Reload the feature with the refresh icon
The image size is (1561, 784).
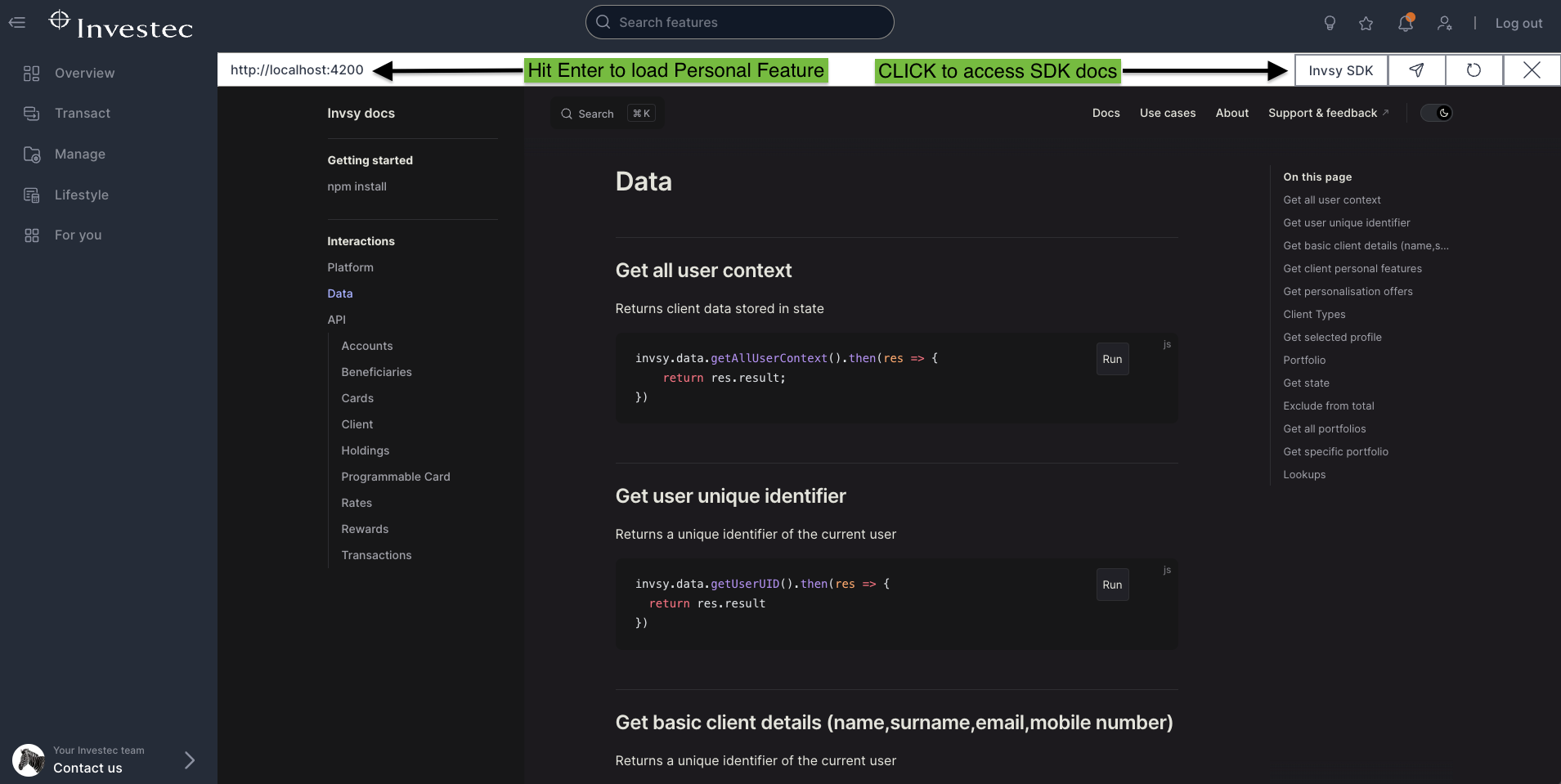coord(1474,70)
